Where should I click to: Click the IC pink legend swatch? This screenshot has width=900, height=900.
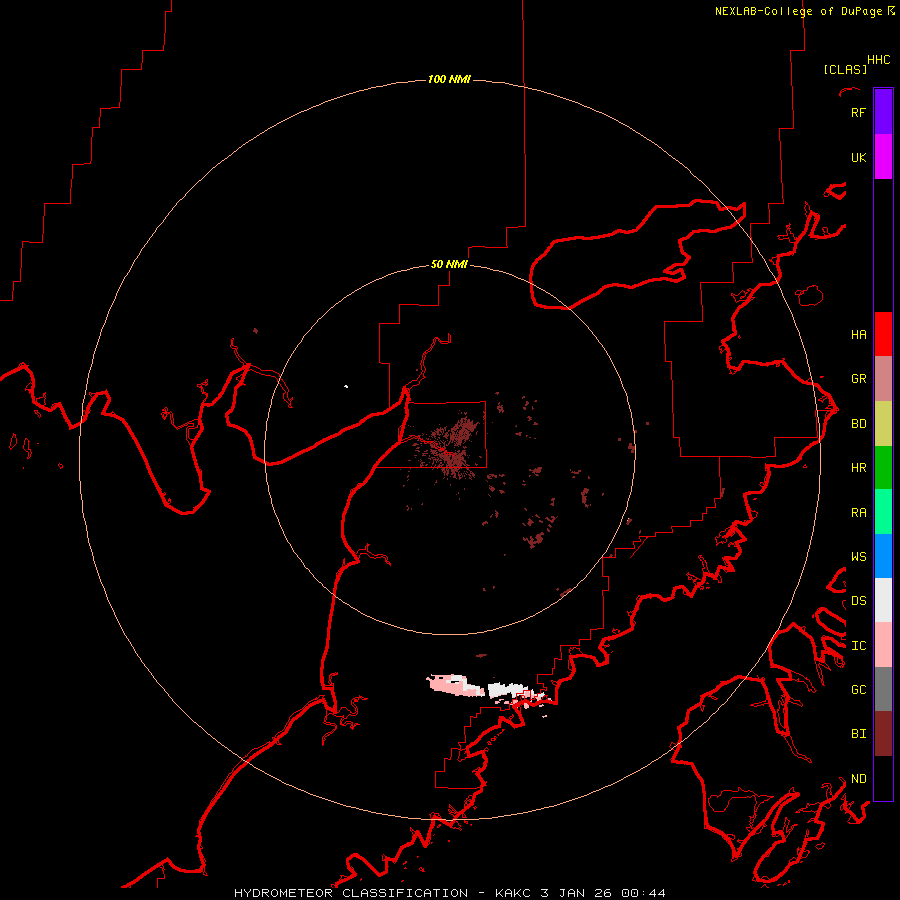[x=883, y=645]
